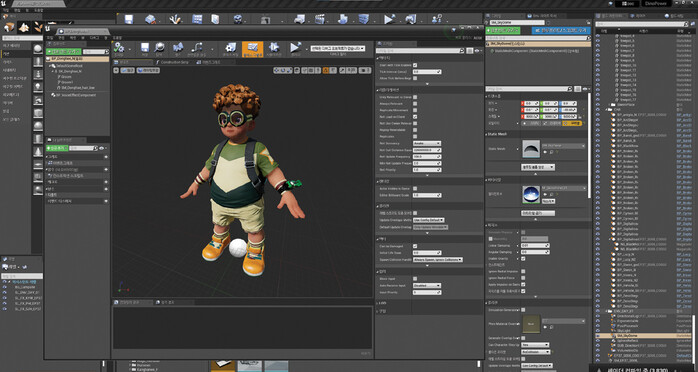The height and width of the screenshot is (372, 698).
Task: Click the Cinematics clapperboard icon in main toolbar
Action: coord(320,19)
